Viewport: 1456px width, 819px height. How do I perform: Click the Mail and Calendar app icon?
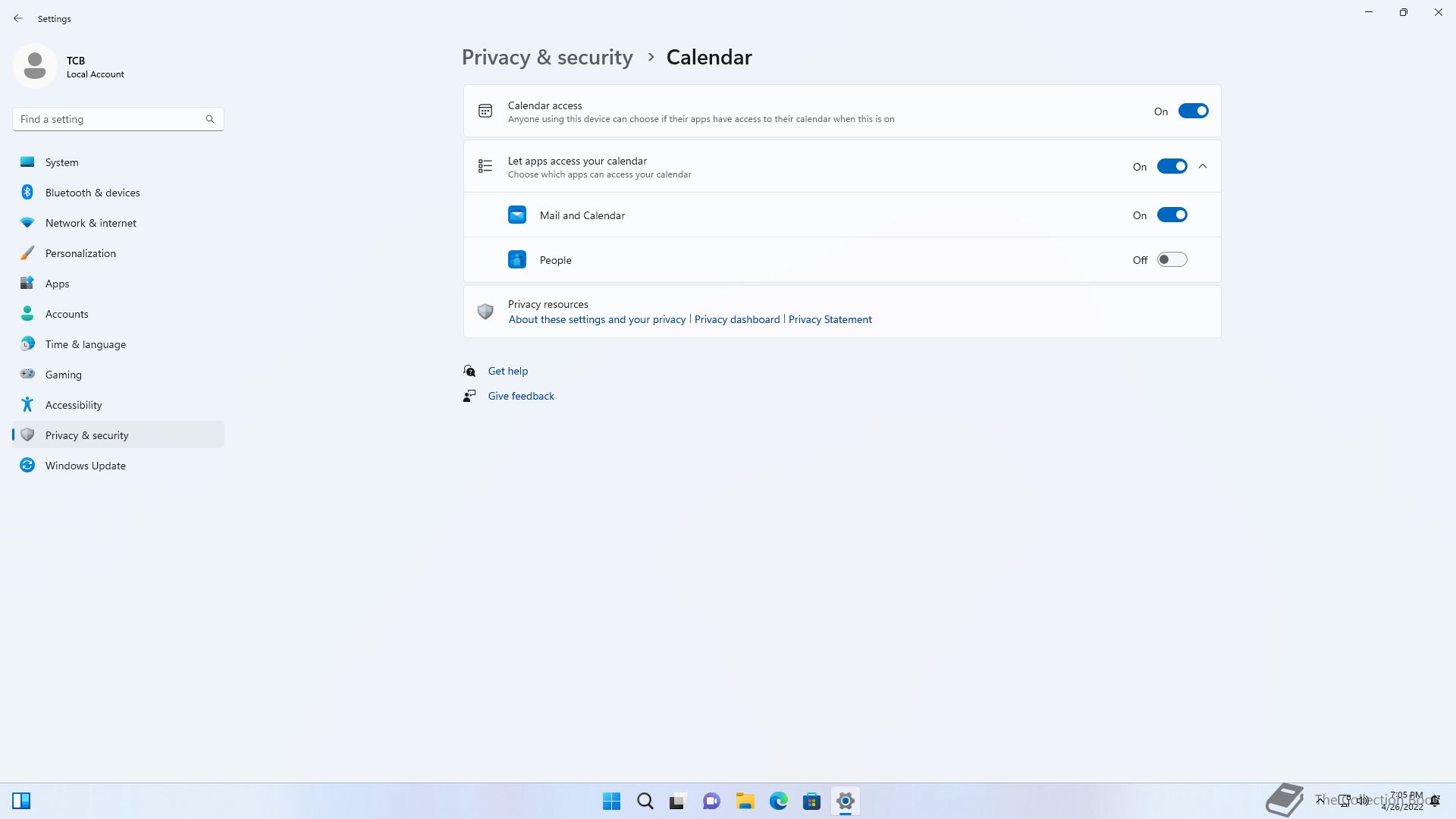(517, 215)
